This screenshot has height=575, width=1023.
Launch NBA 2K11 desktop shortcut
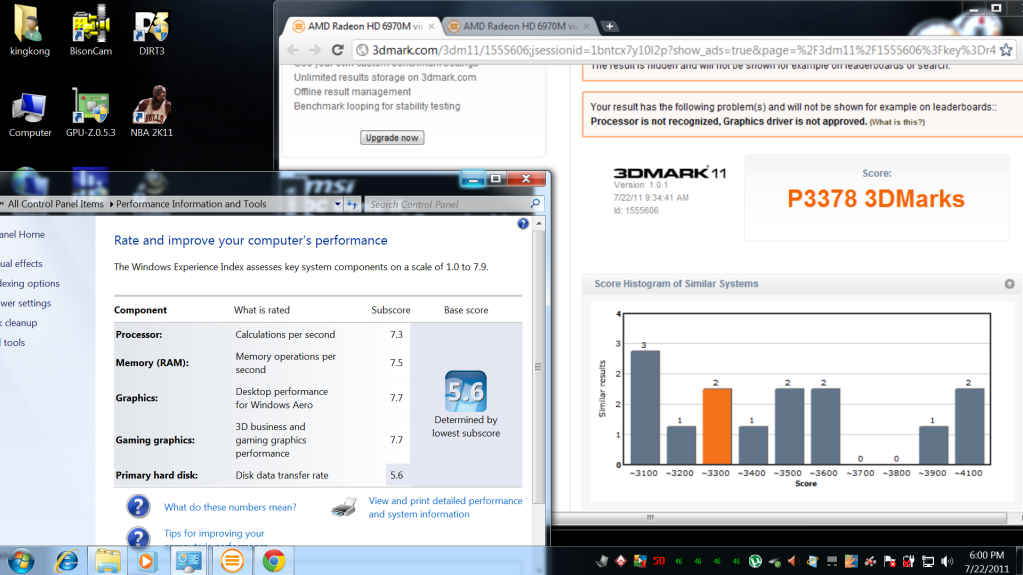pyautogui.click(x=151, y=113)
